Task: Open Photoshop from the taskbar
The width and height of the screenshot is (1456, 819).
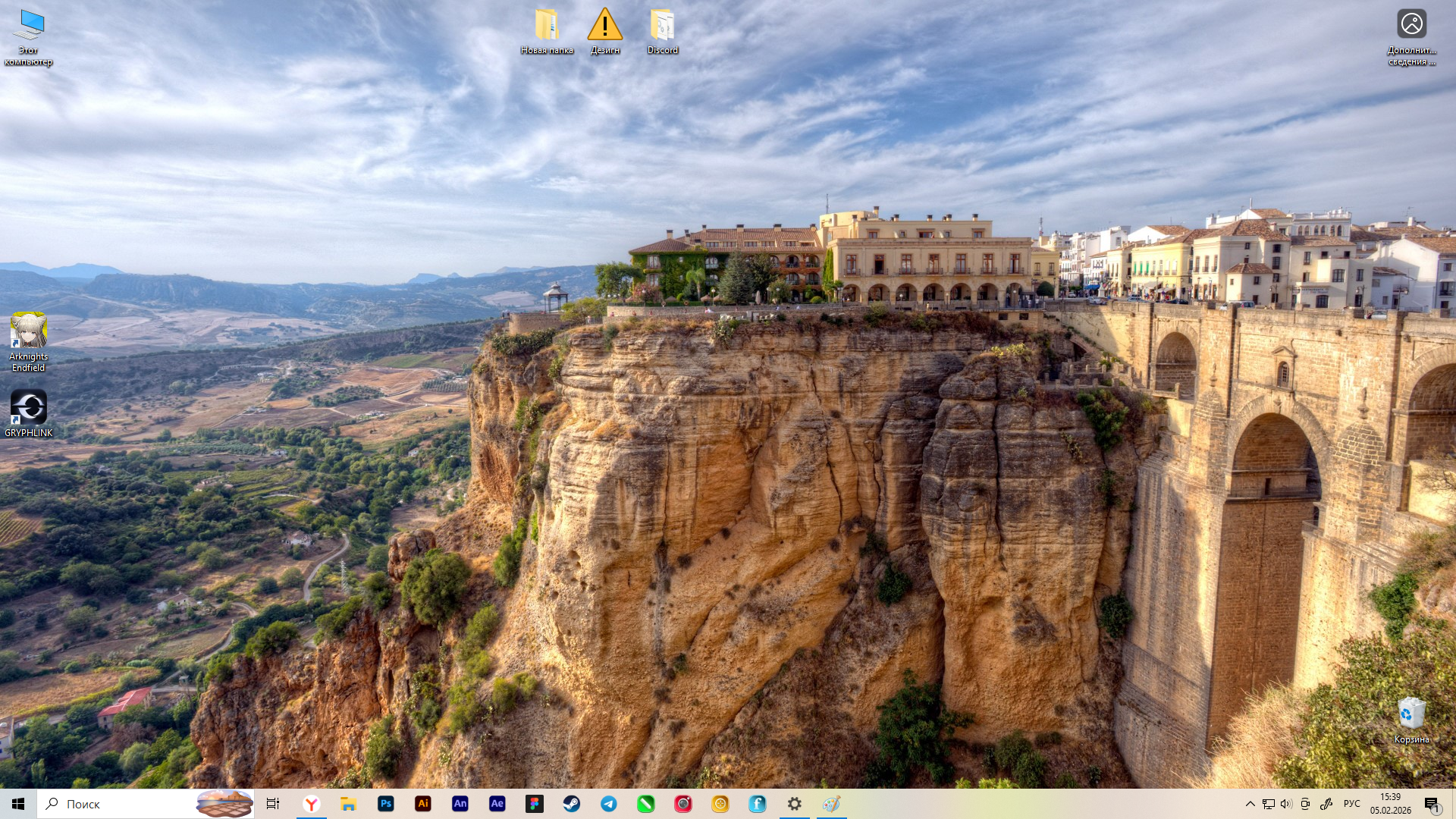Action: (386, 804)
